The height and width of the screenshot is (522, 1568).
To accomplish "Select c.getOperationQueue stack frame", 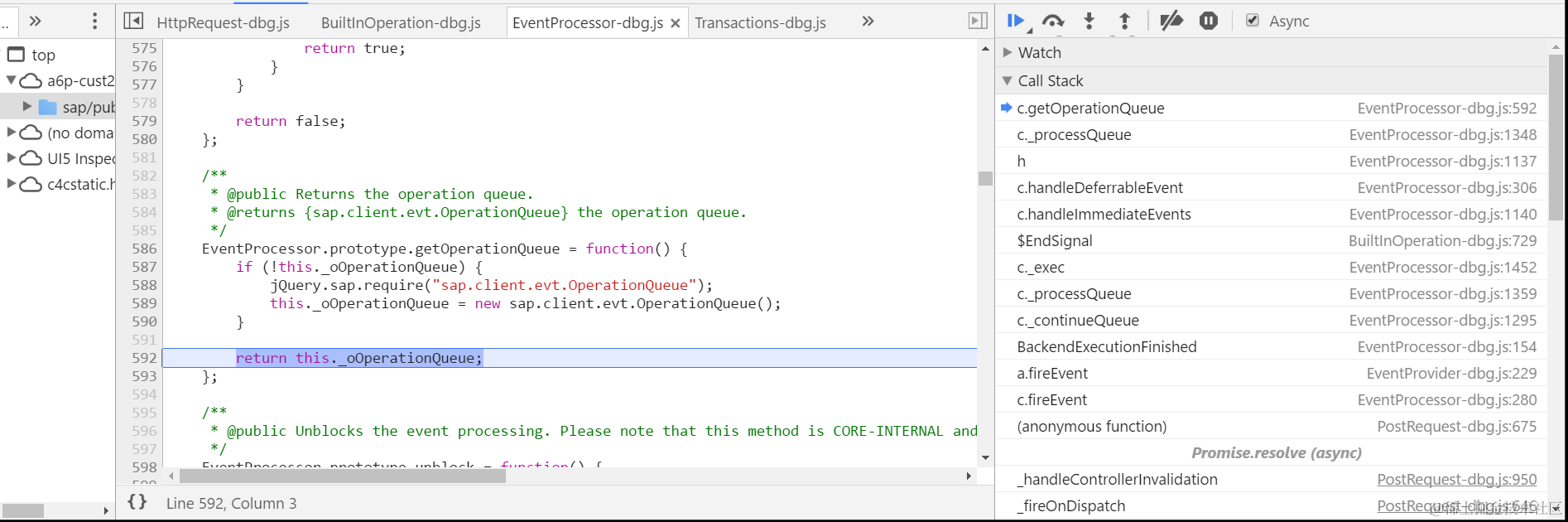I will (x=1271, y=108).
